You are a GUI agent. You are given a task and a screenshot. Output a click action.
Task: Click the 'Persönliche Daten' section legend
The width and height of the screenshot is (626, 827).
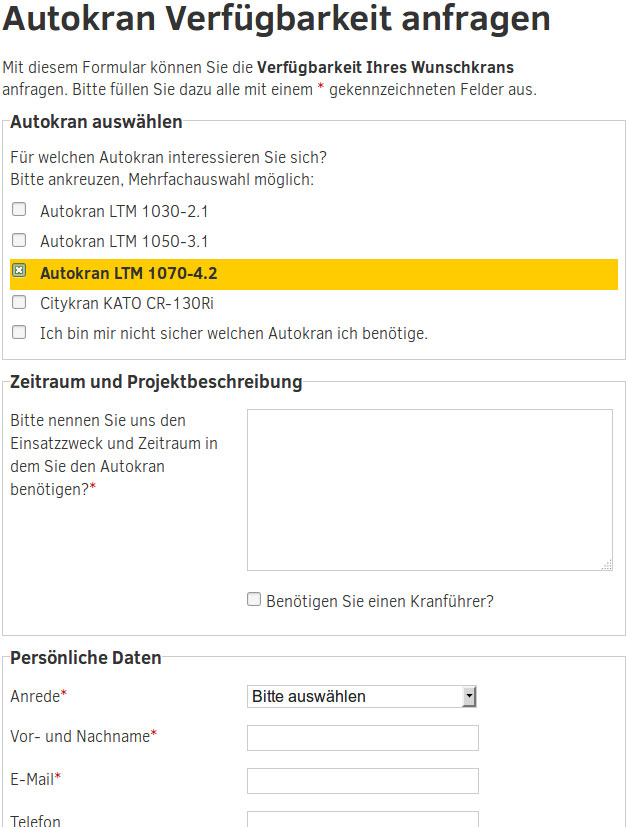(86, 658)
